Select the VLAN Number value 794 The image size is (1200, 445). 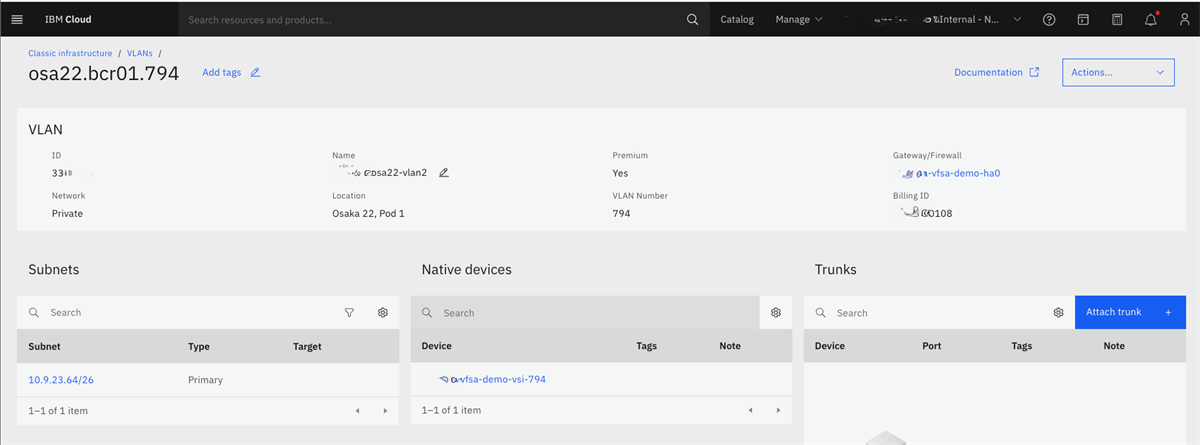point(621,213)
